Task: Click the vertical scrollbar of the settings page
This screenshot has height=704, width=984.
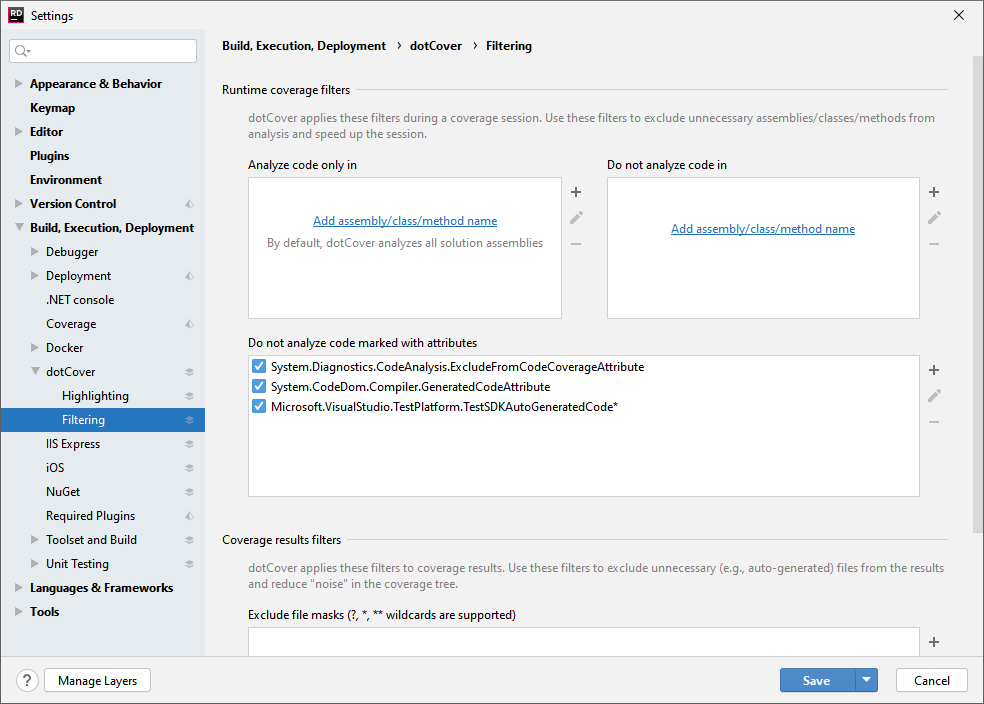Action: coord(978,295)
